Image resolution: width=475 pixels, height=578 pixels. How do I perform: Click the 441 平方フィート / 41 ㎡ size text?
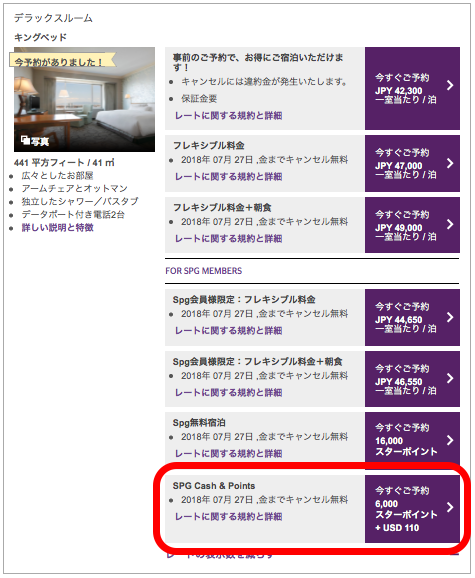click(64, 163)
